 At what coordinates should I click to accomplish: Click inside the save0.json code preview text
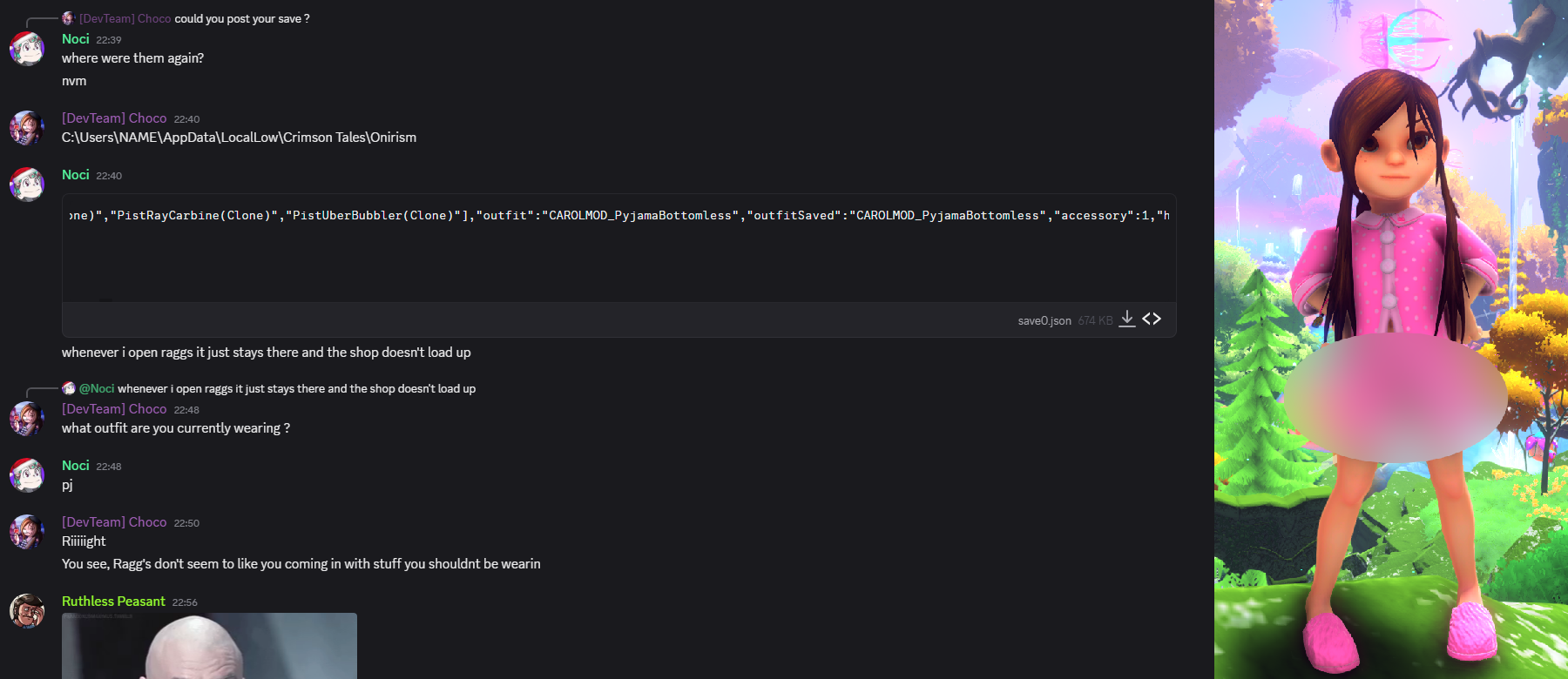(618, 215)
